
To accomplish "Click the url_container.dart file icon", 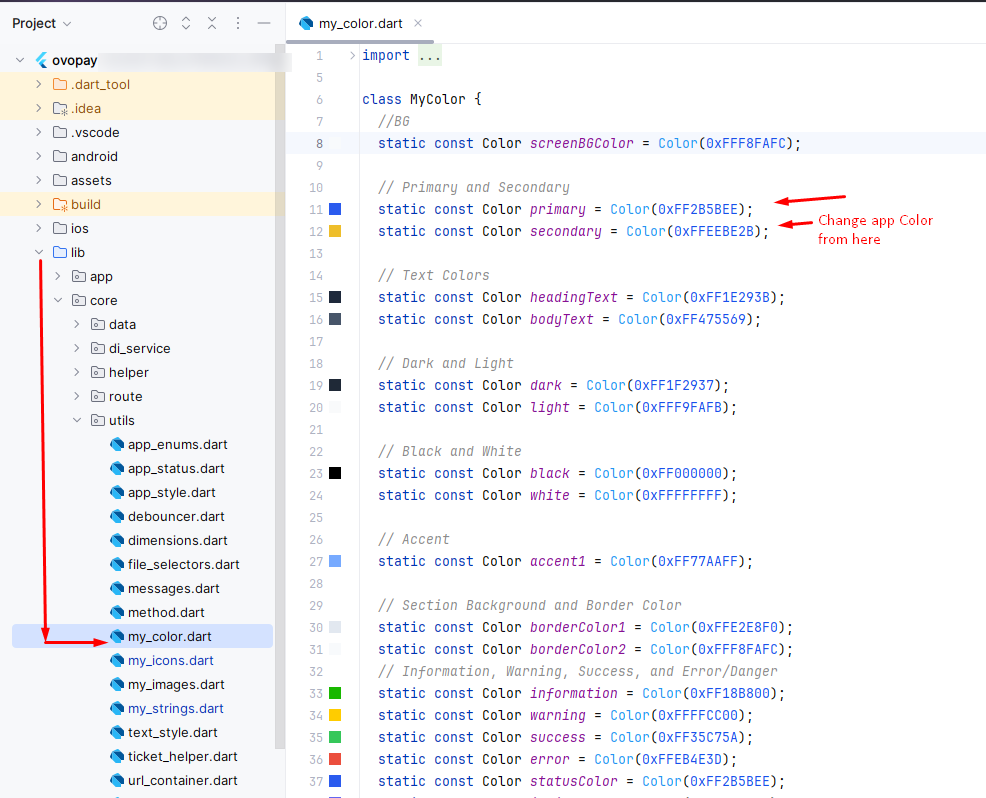I will (x=117, y=780).
